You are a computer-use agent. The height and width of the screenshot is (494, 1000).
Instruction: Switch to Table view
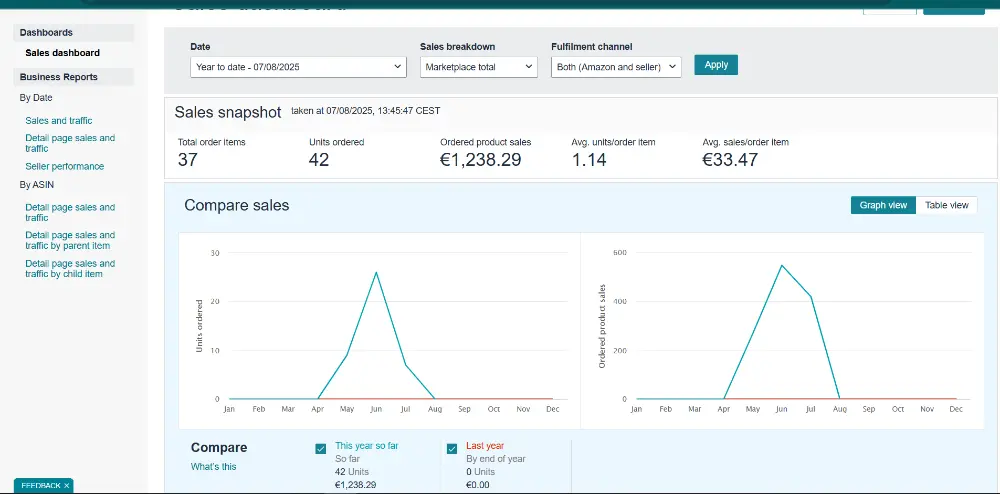tap(946, 205)
